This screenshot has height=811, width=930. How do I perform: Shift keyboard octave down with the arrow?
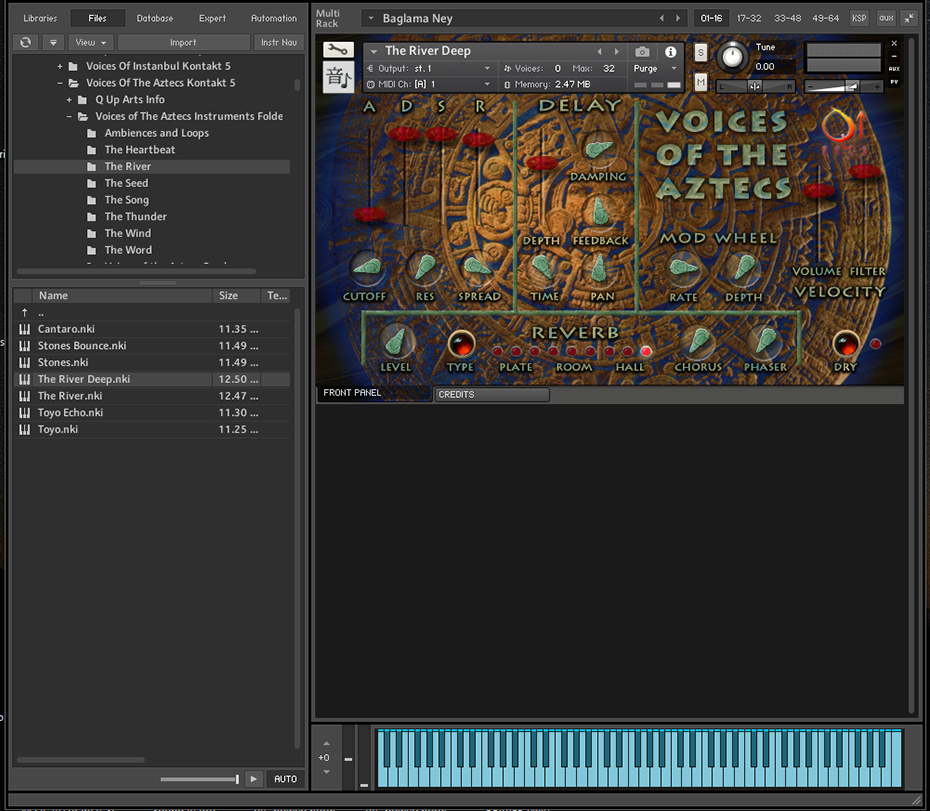[326, 772]
